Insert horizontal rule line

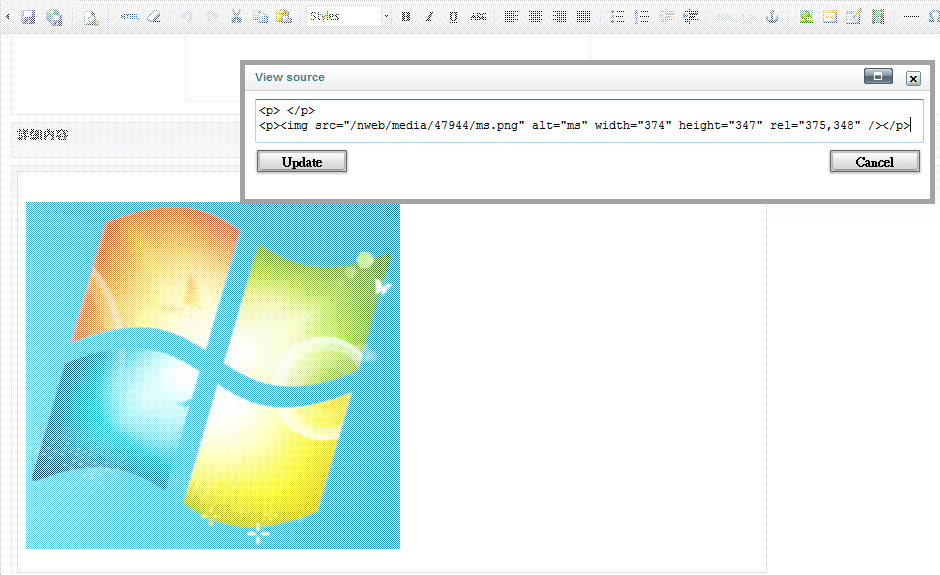[x=911, y=17]
